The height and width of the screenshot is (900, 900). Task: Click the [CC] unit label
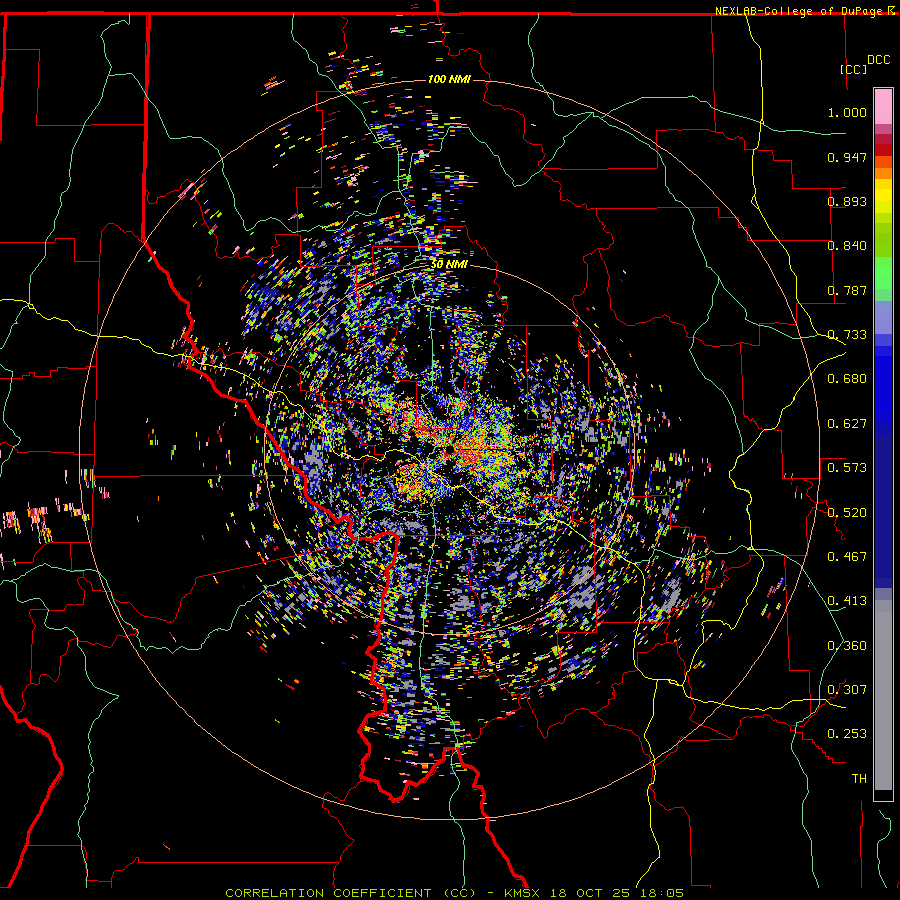click(x=854, y=69)
